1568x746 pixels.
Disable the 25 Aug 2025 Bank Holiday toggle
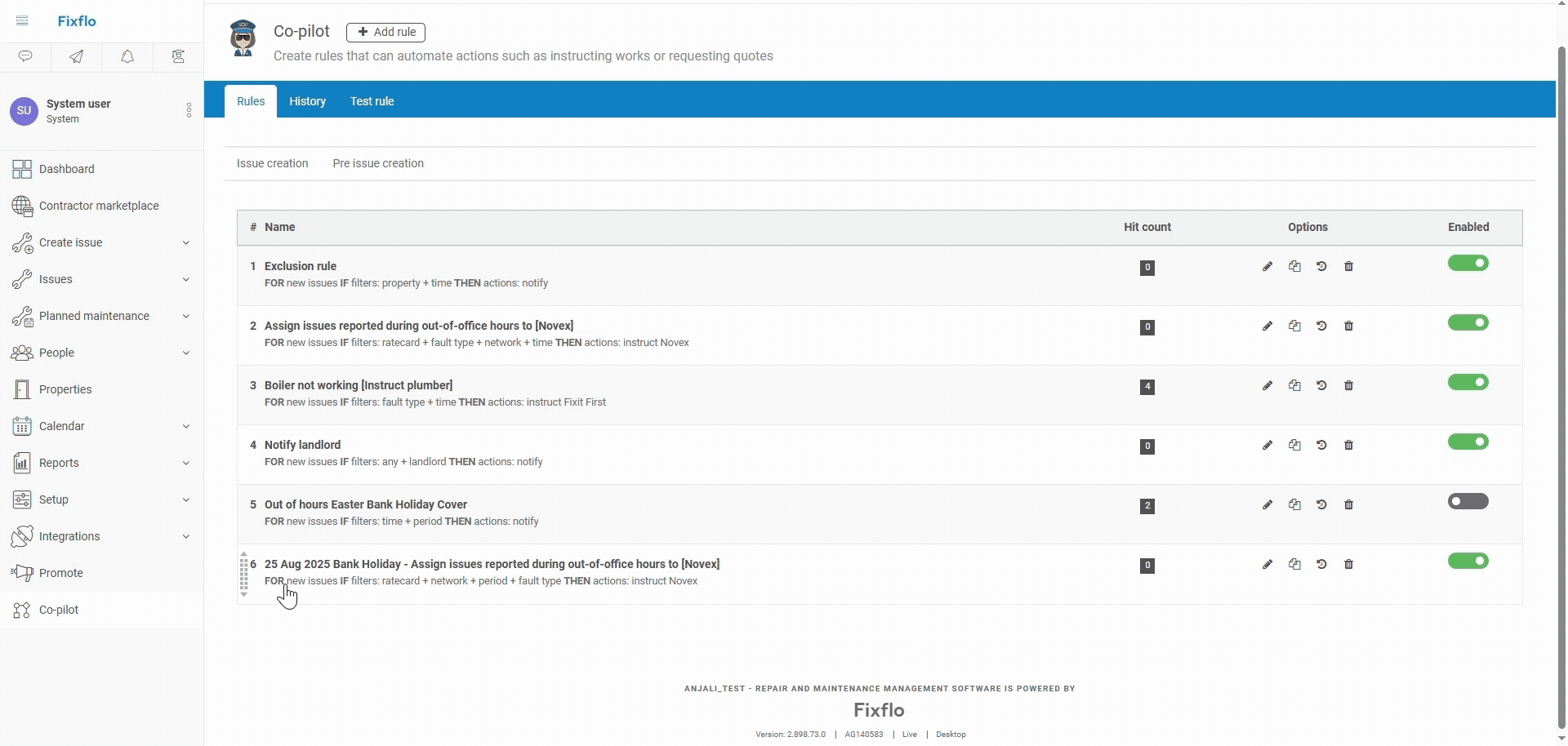(x=1468, y=561)
